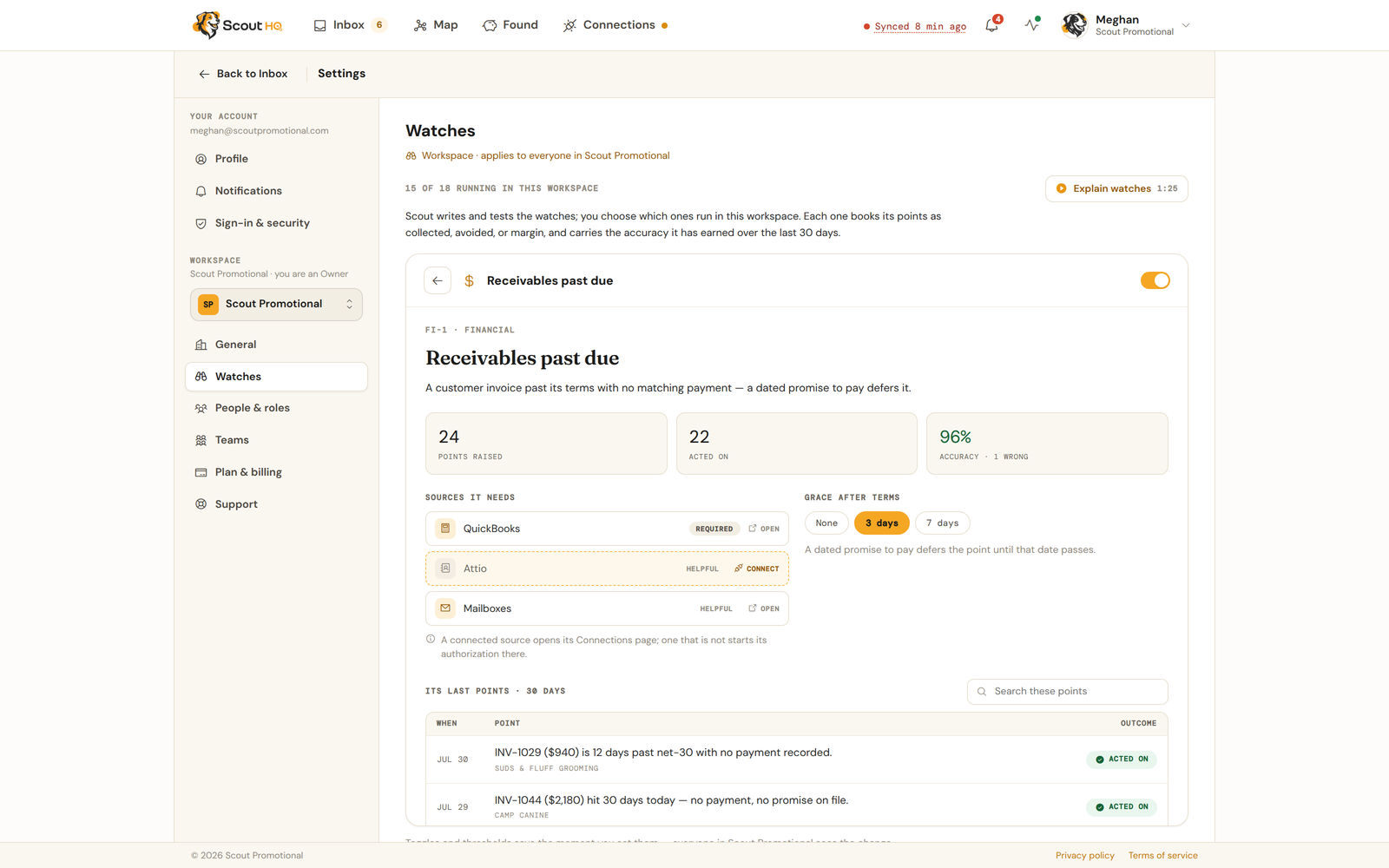The height and width of the screenshot is (868, 1389).
Task: Open People & roles settings
Action: click(276, 408)
